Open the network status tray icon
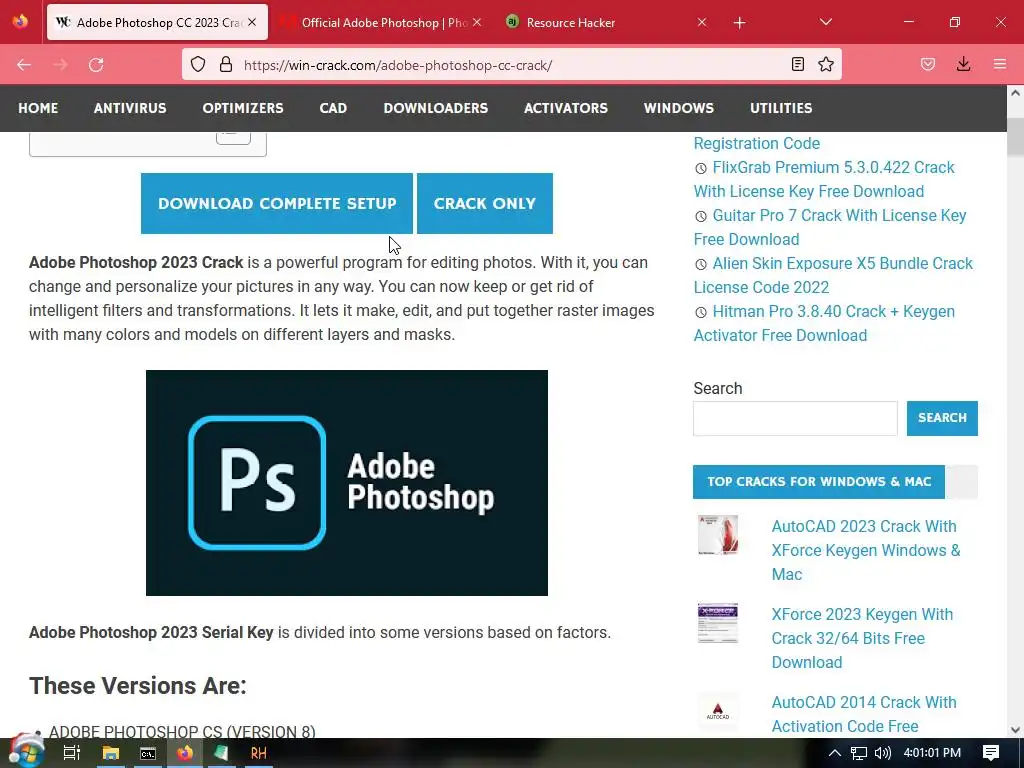 point(859,753)
